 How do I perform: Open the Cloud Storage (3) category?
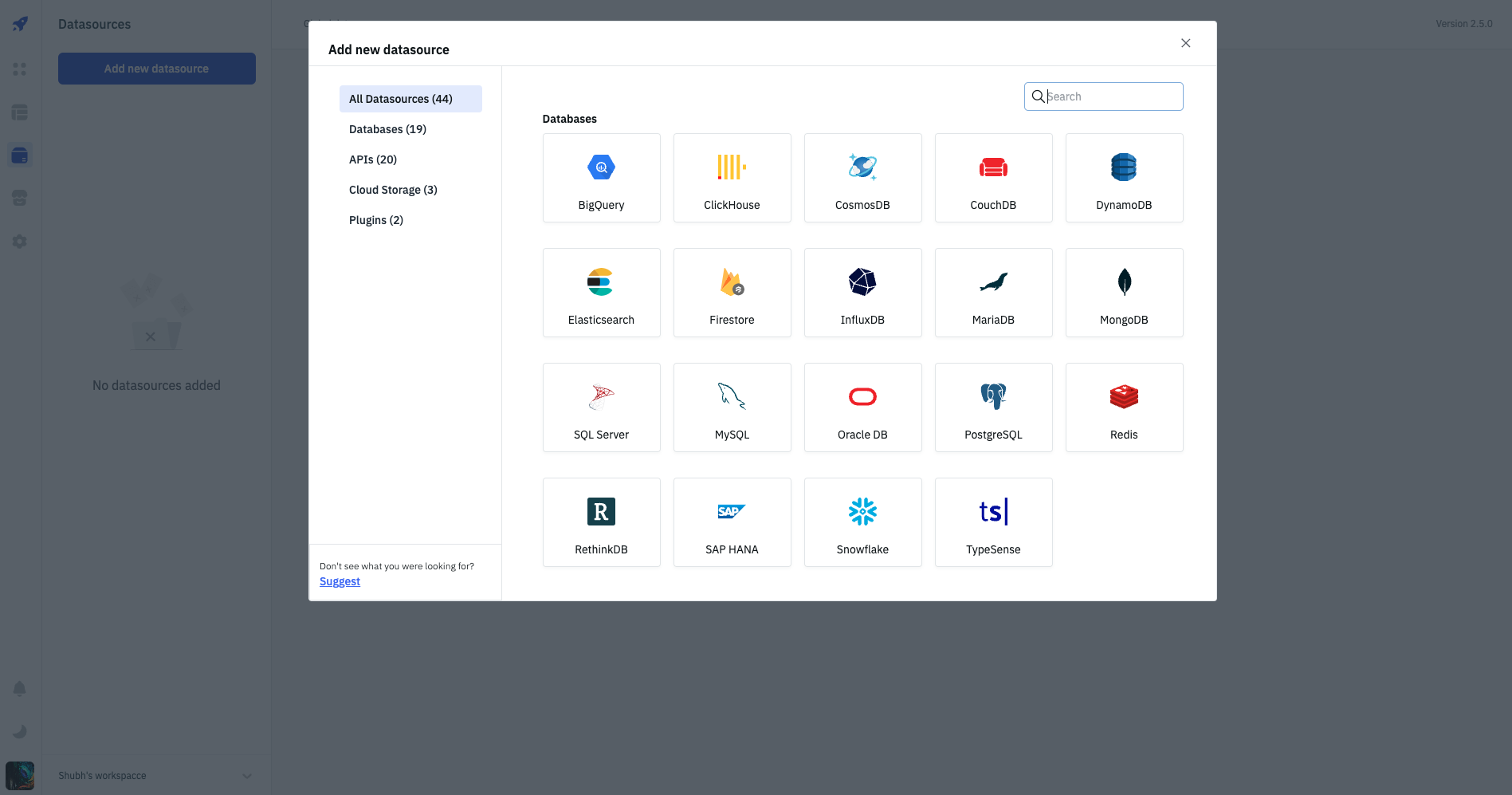[x=393, y=190]
